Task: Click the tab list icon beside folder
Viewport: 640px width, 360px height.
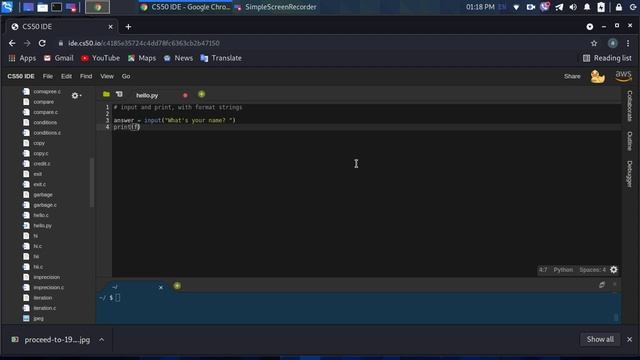Action: [119, 94]
